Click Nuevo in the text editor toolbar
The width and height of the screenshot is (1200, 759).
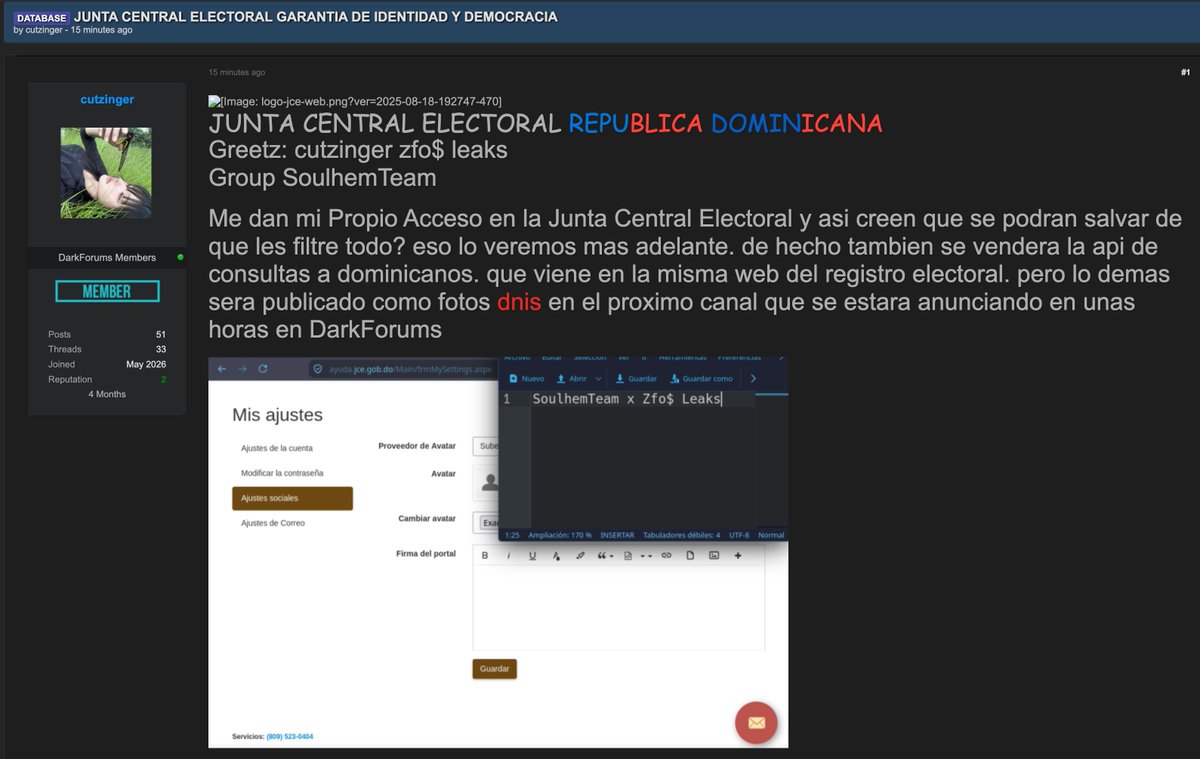526,379
